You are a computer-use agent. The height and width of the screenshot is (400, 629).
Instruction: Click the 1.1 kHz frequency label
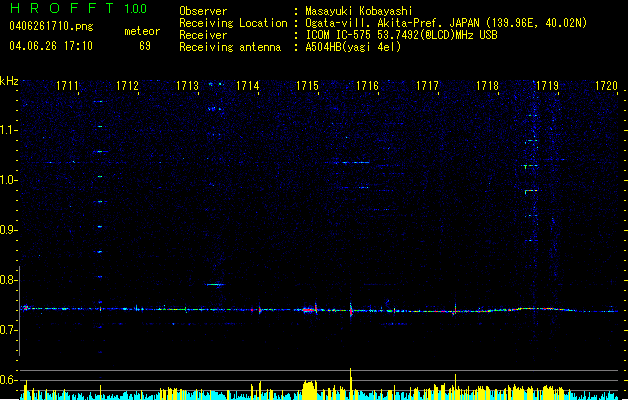click(8, 130)
